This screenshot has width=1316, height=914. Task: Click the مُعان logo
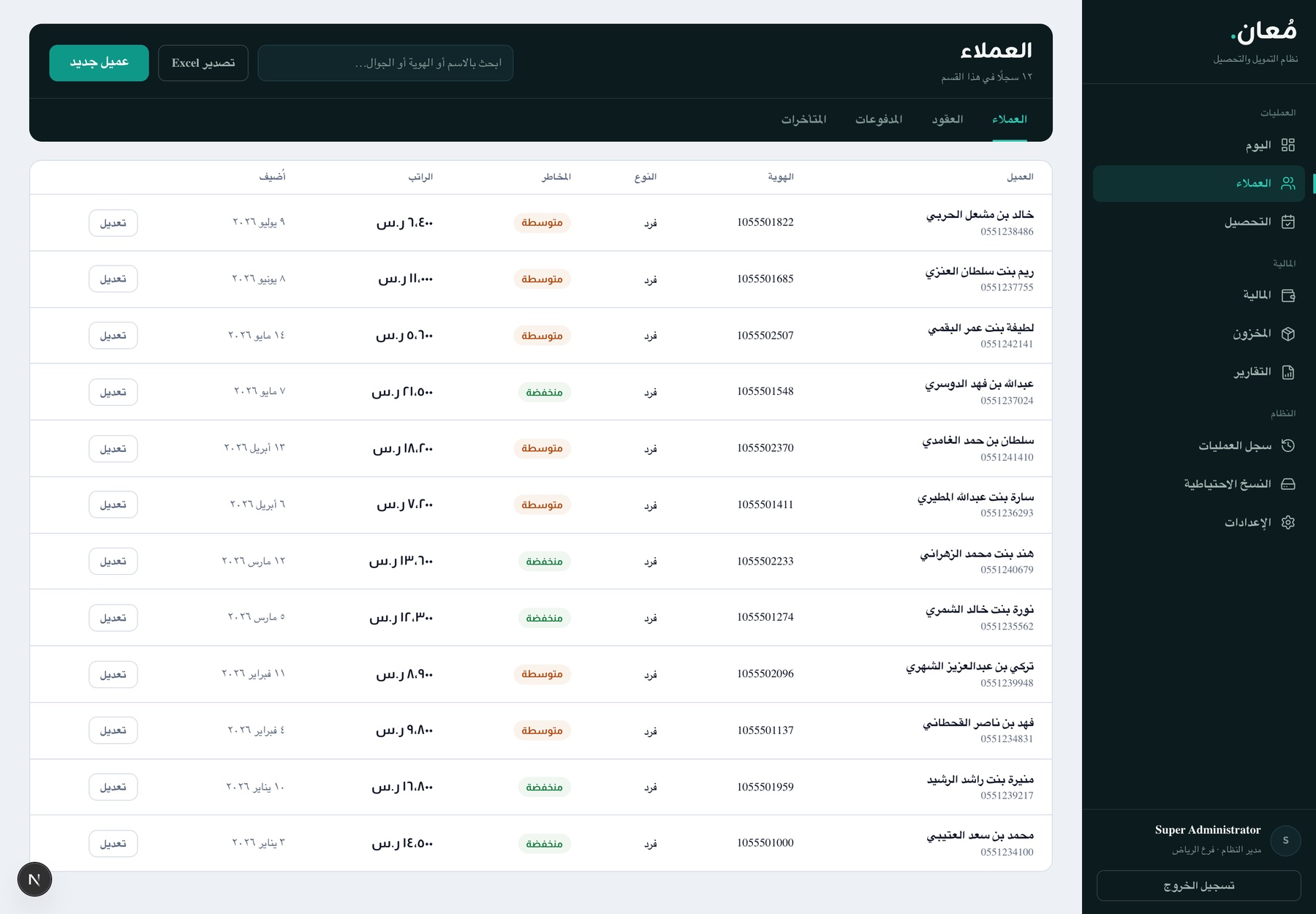point(1264,31)
